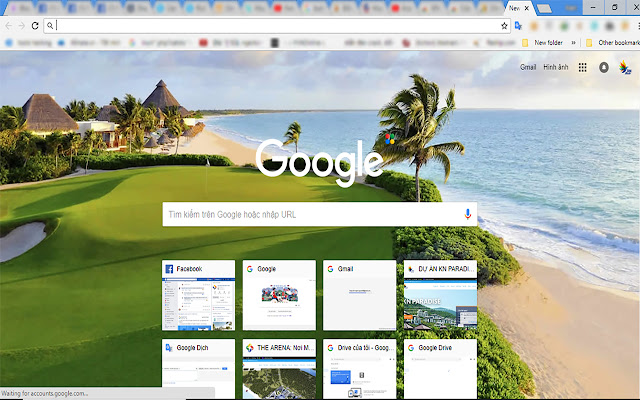Click the browser forward arrow
This screenshot has width=640, height=400.
tap(22, 26)
